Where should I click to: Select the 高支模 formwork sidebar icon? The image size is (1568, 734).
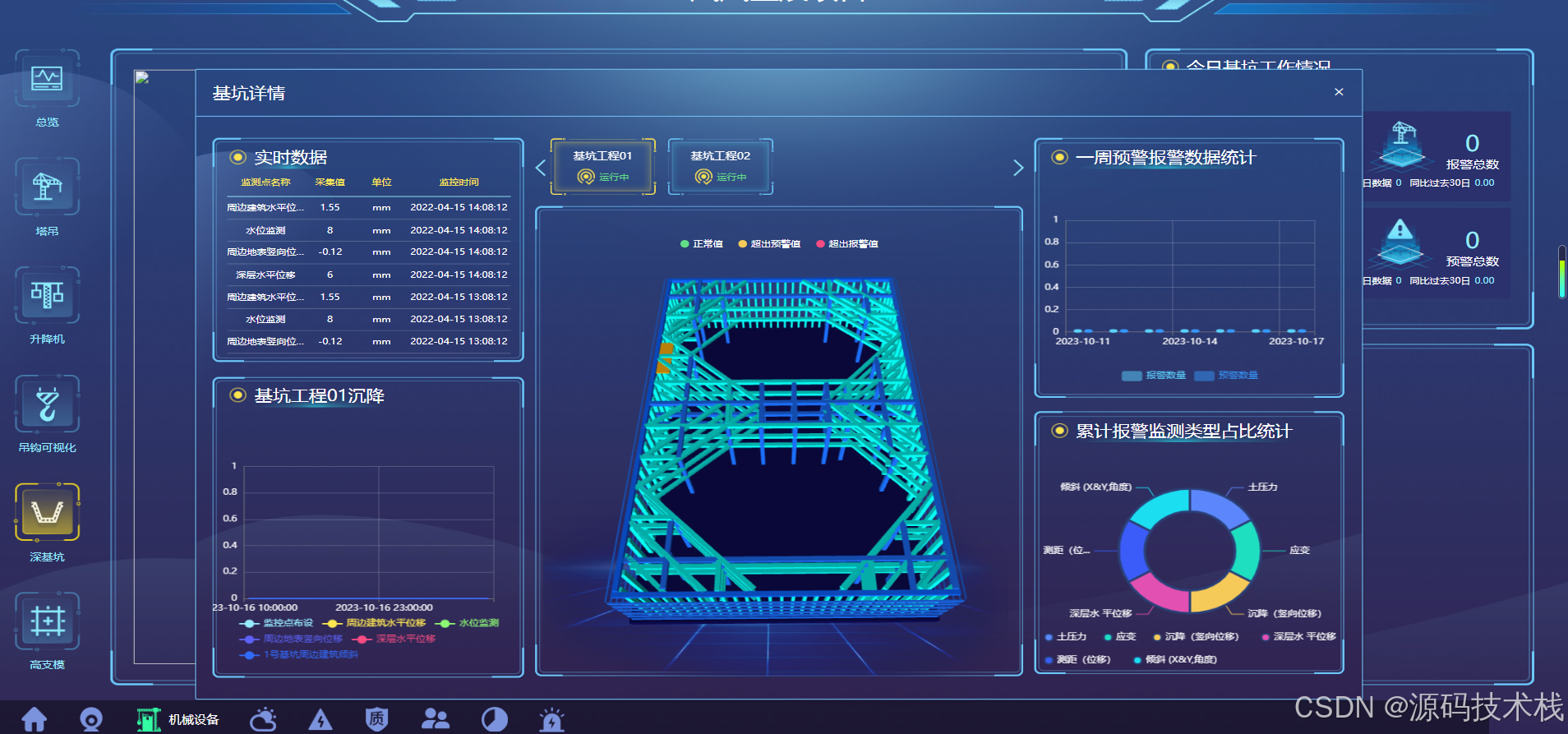click(47, 621)
